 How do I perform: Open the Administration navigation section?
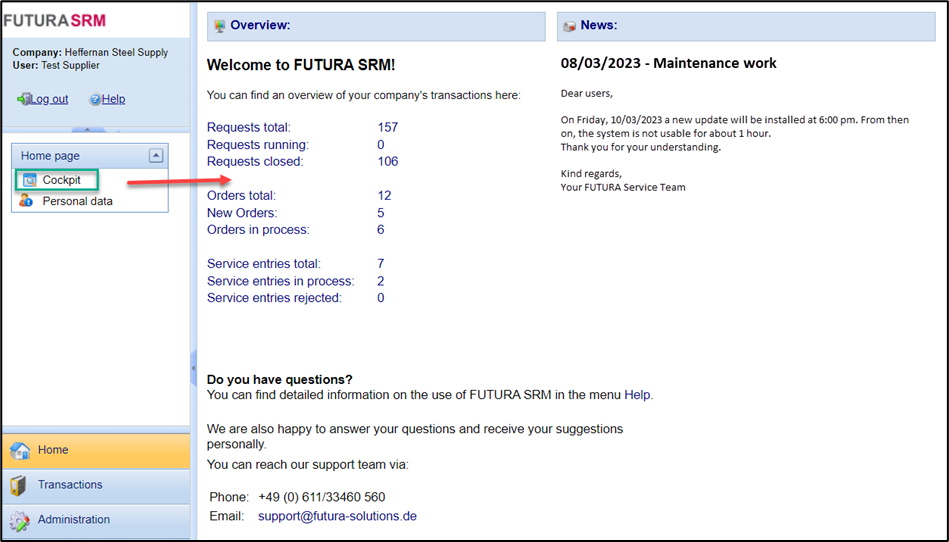tap(74, 520)
